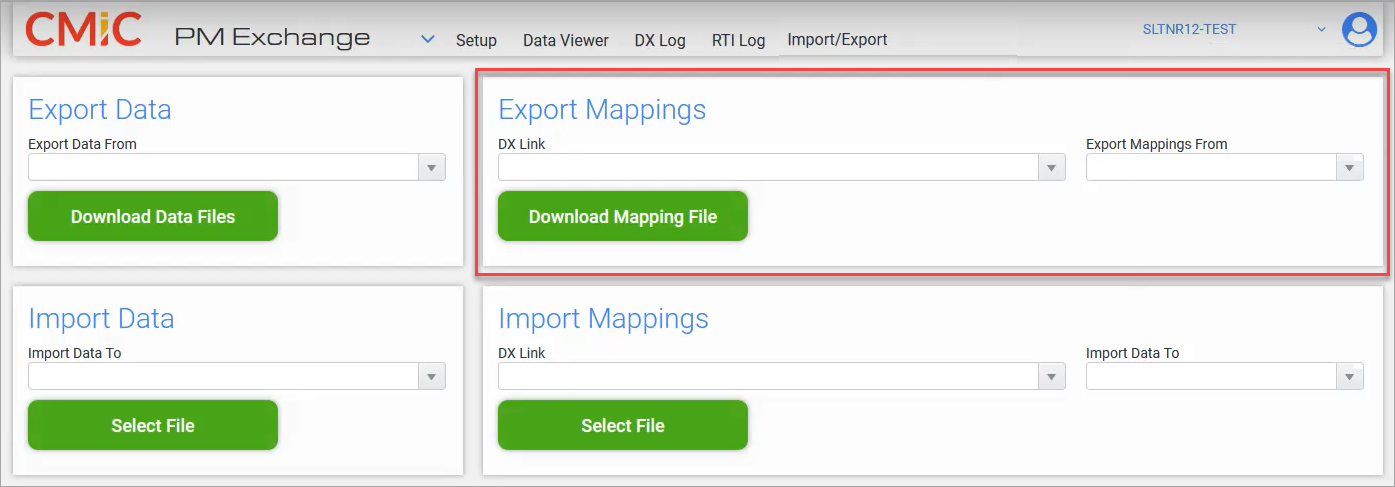Expand the PM Exchange module chevron
The image size is (1395, 487).
click(x=428, y=39)
